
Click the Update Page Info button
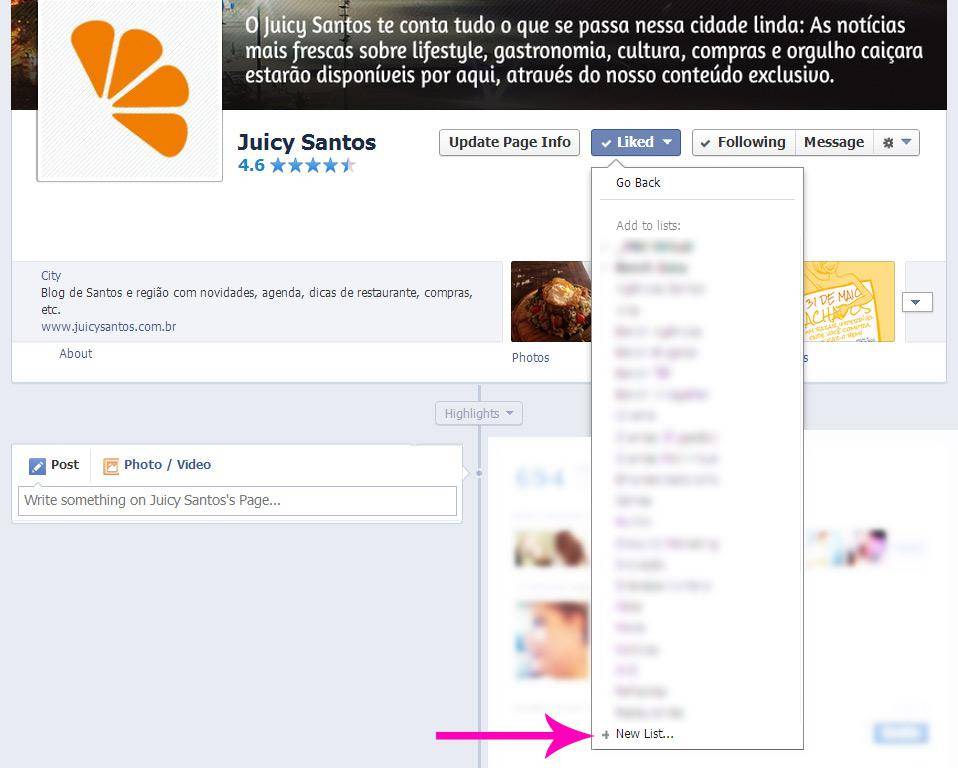point(509,142)
